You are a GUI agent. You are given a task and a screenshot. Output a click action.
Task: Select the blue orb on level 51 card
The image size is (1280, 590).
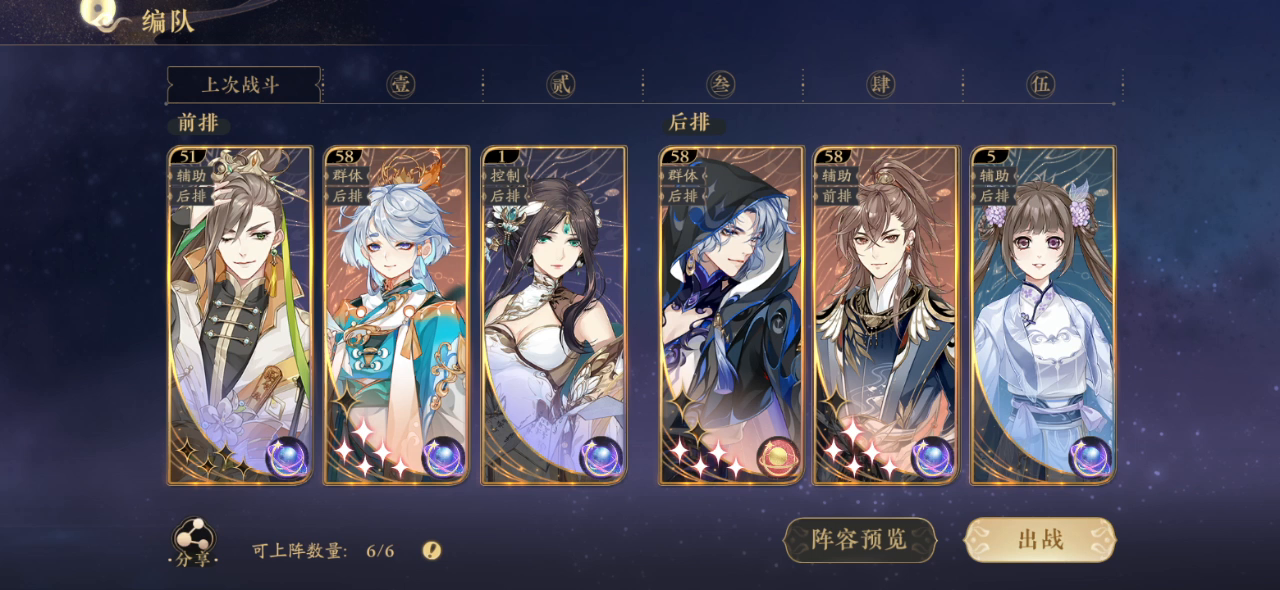(287, 457)
